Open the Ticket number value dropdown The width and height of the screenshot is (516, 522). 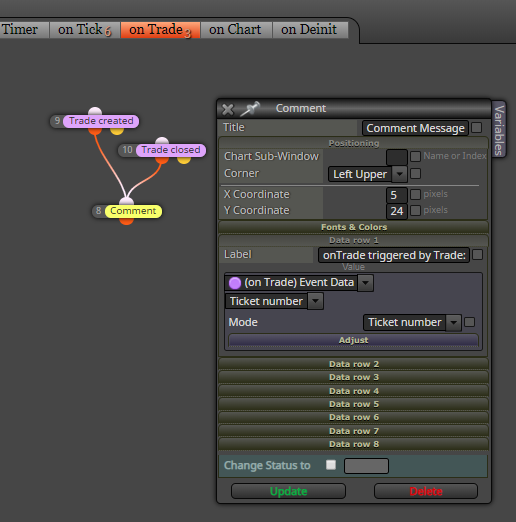274,301
